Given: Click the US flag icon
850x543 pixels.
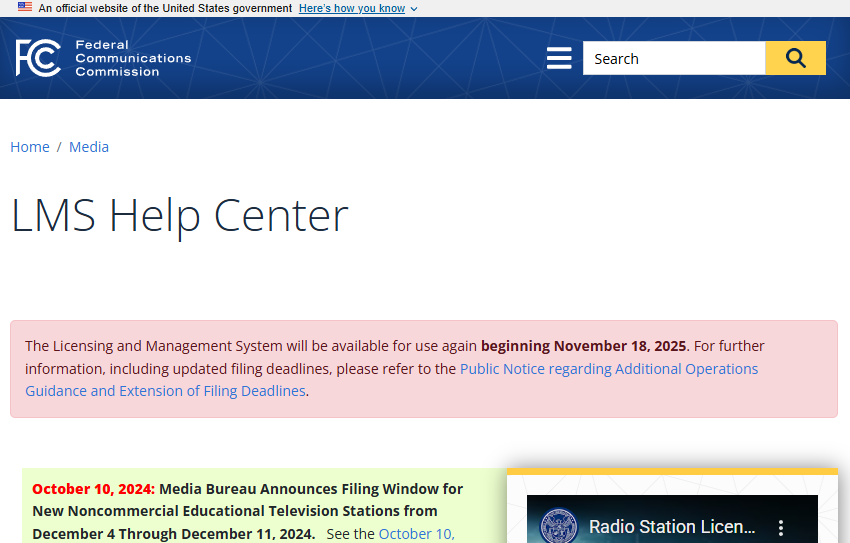Looking at the screenshot, I should pyautogui.click(x=25, y=7).
